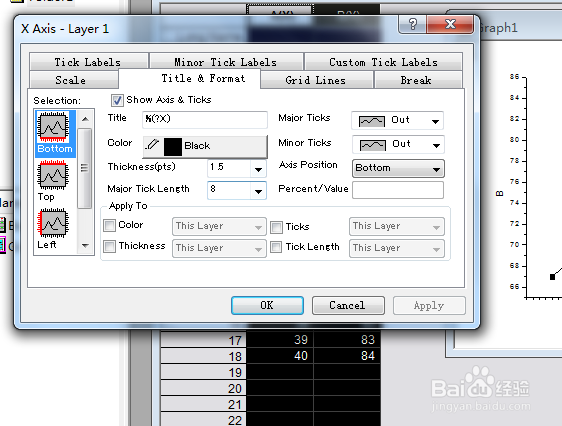Select worksheet row header 17

204,340
